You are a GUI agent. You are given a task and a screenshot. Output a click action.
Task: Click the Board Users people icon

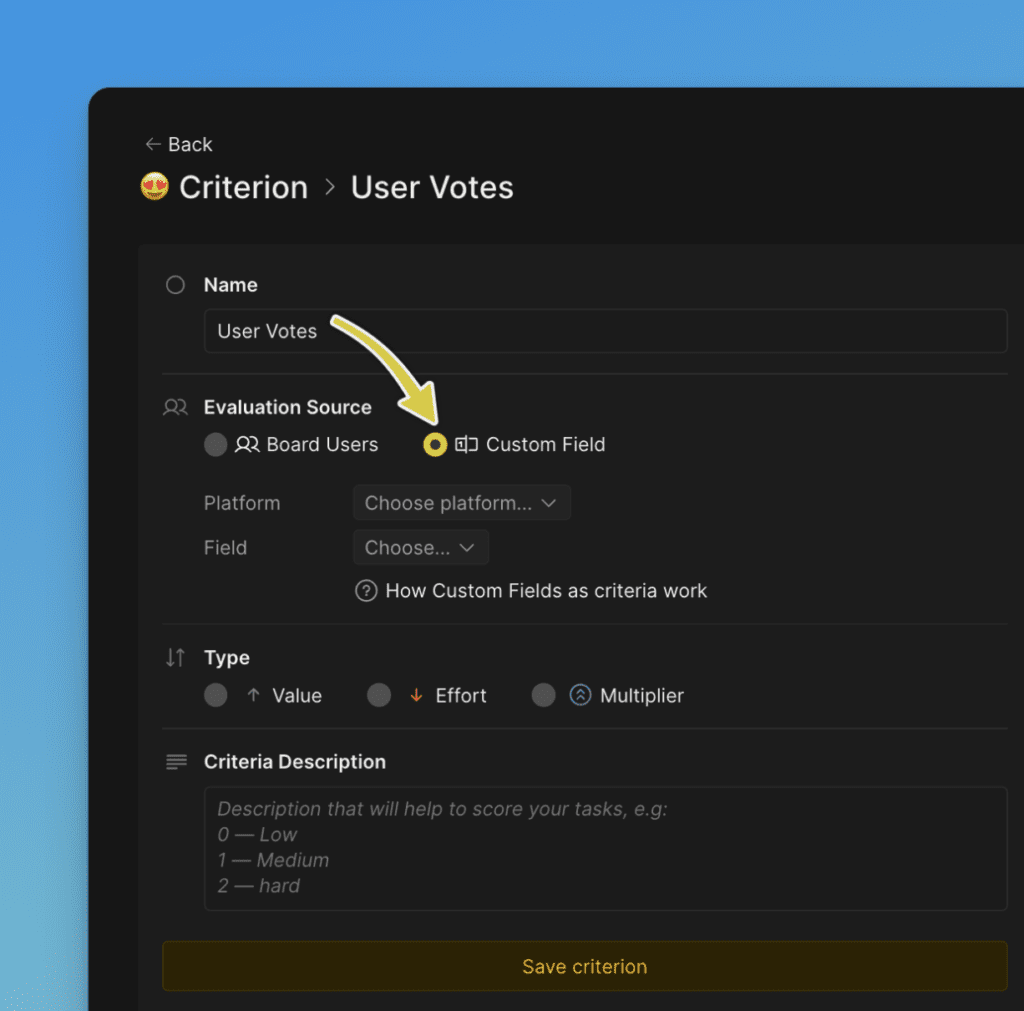point(247,445)
